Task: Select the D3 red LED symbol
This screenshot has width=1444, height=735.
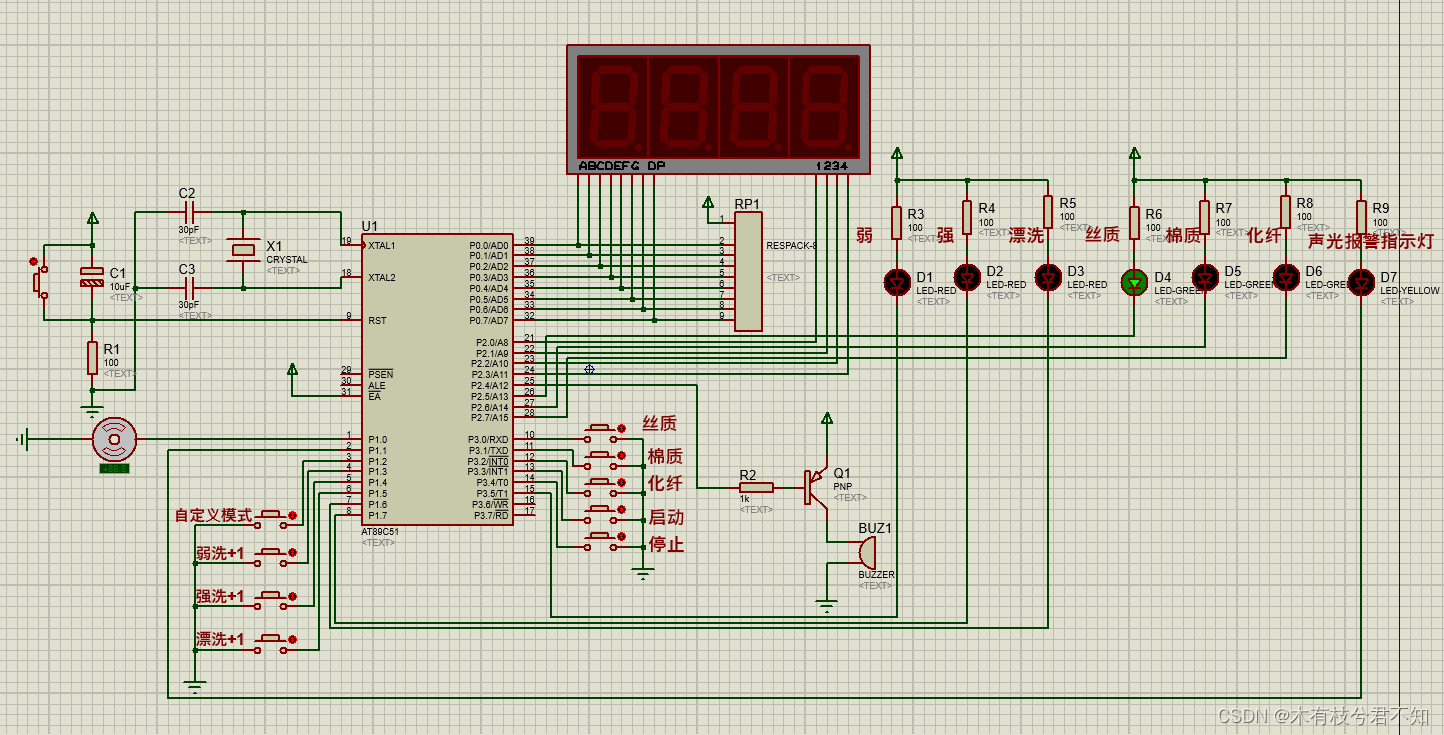Action: click(1047, 276)
